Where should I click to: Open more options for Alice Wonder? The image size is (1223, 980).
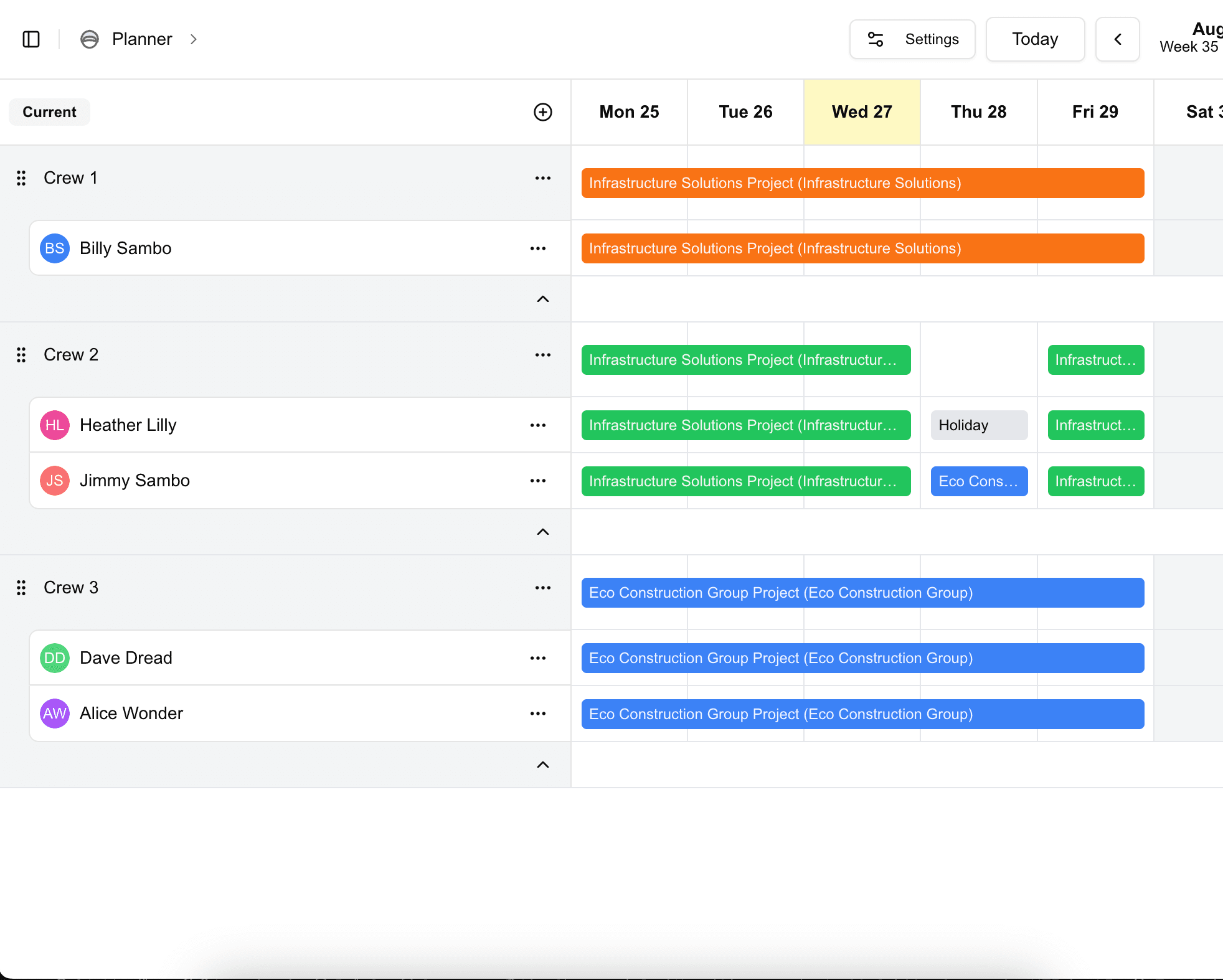537,714
